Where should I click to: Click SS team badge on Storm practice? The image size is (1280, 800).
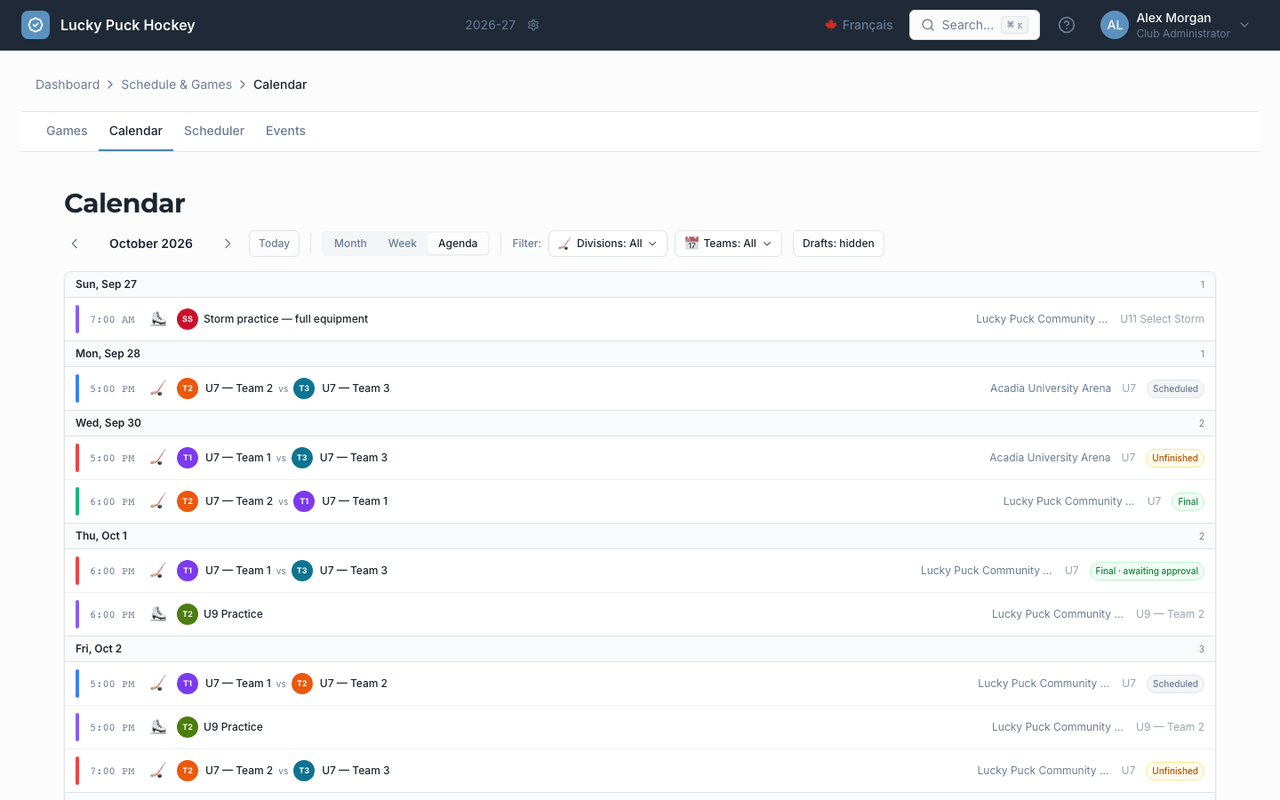tap(187, 319)
